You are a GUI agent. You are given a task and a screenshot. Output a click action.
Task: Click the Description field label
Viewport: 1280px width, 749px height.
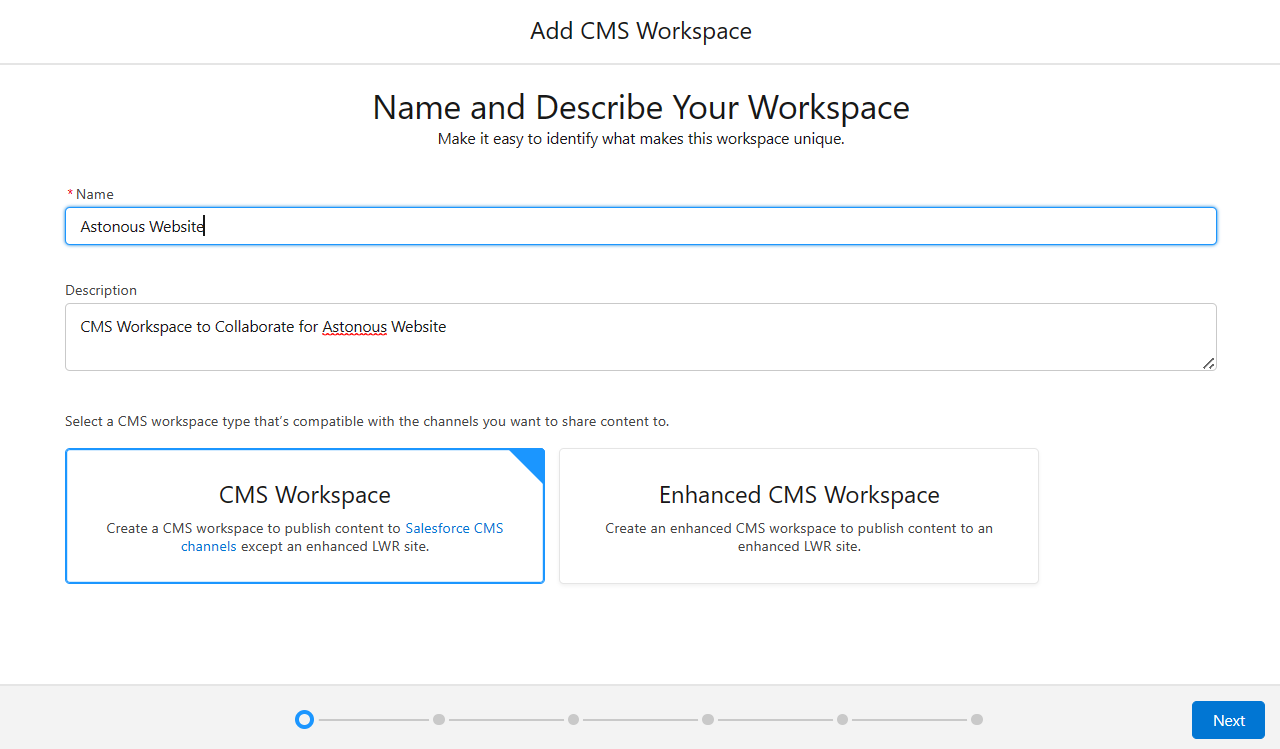pyautogui.click(x=101, y=290)
